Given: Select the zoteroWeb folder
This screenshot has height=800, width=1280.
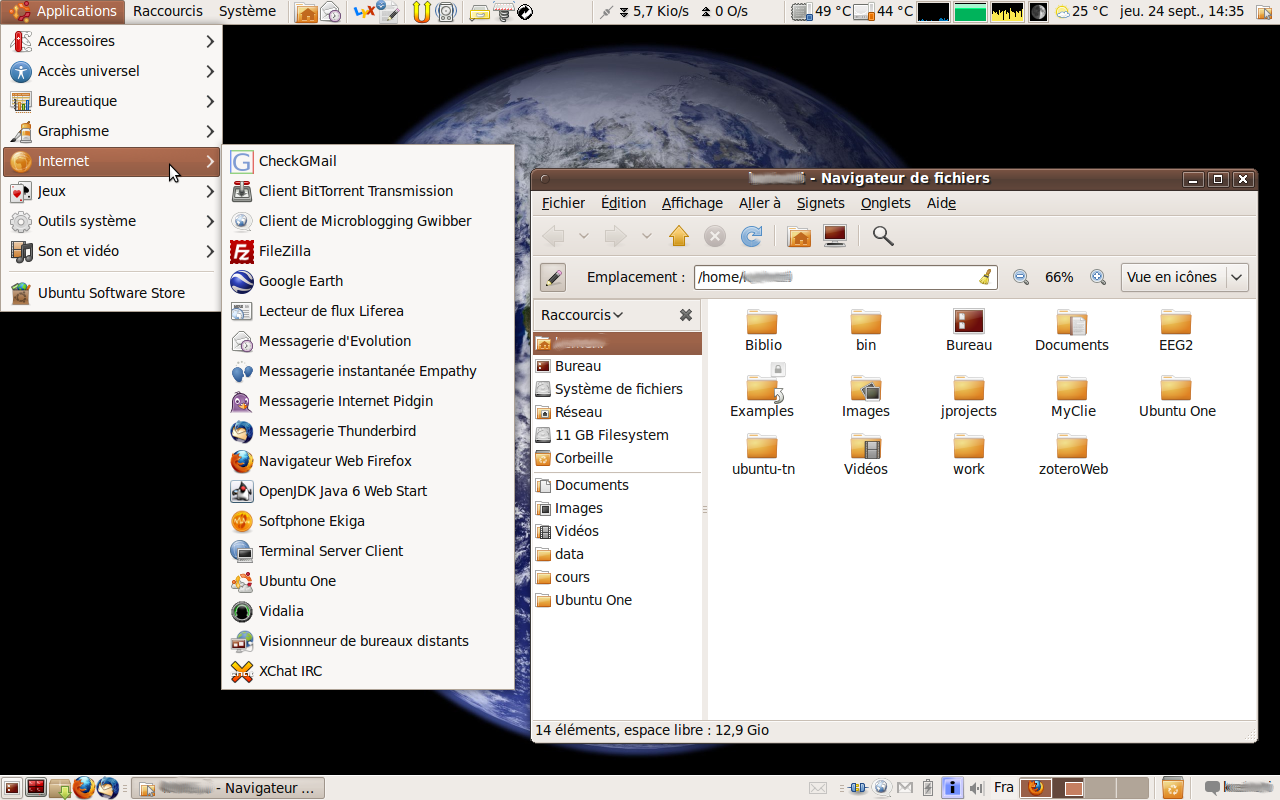Looking at the screenshot, I should [x=1073, y=455].
